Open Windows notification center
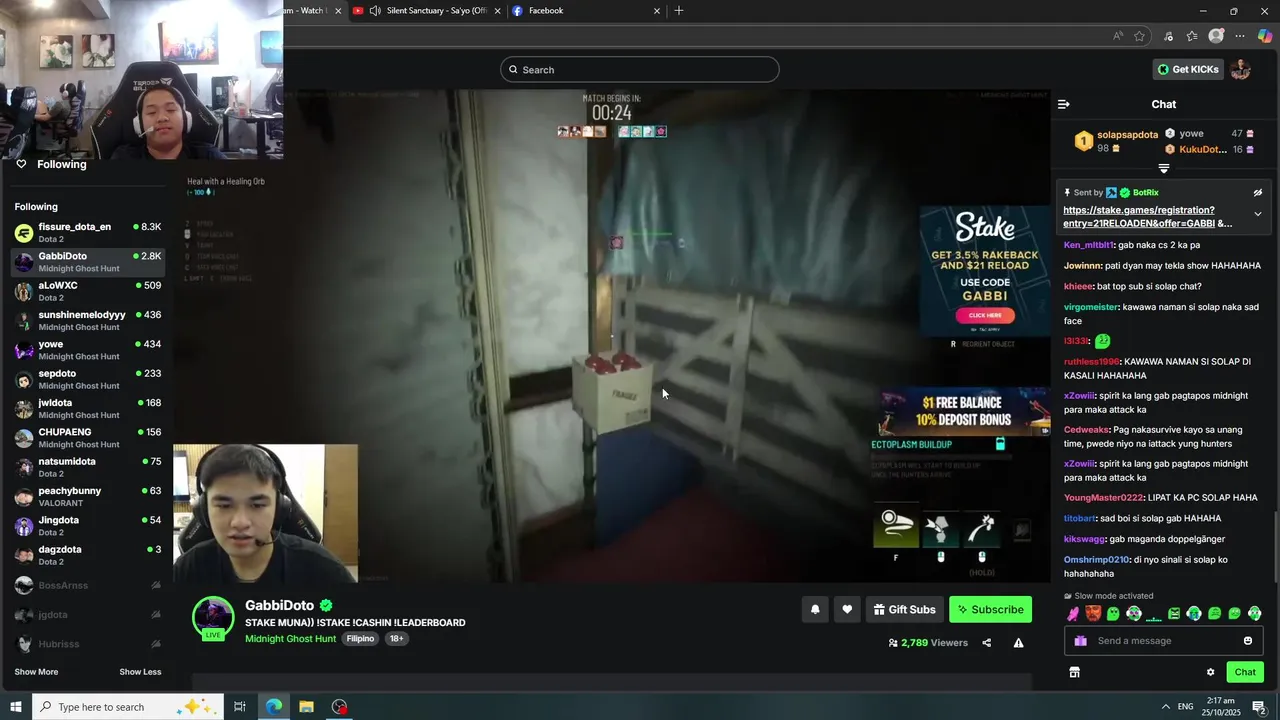 (x=1260, y=707)
